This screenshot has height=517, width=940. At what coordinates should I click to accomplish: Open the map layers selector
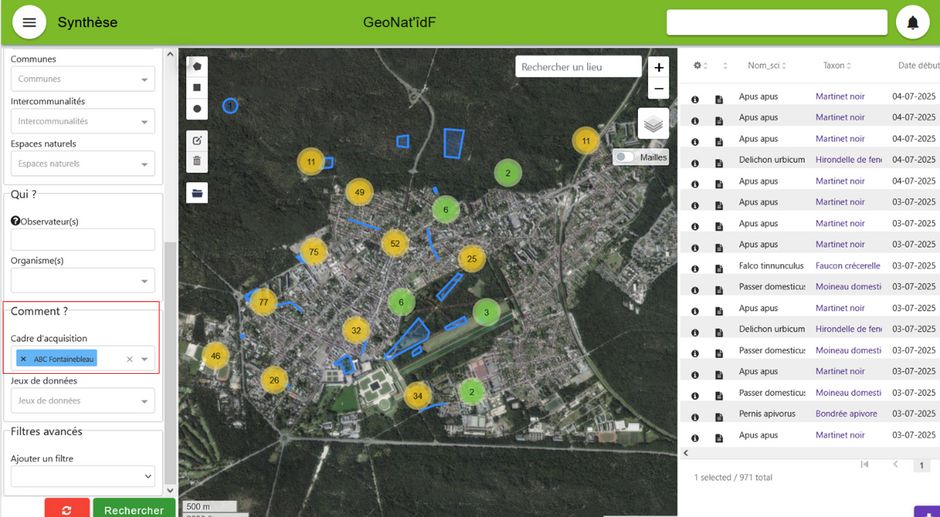[x=653, y=124]
